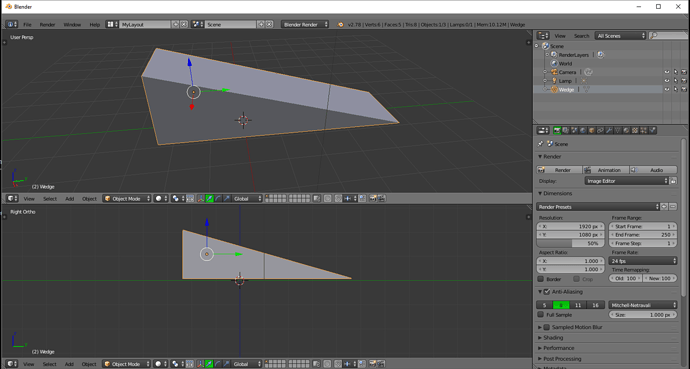Image resolution: width=690 pixels, height=369 pixels.
Task: Adjust the 50% resolution percentage slider
Action: [x=570, y=243]
